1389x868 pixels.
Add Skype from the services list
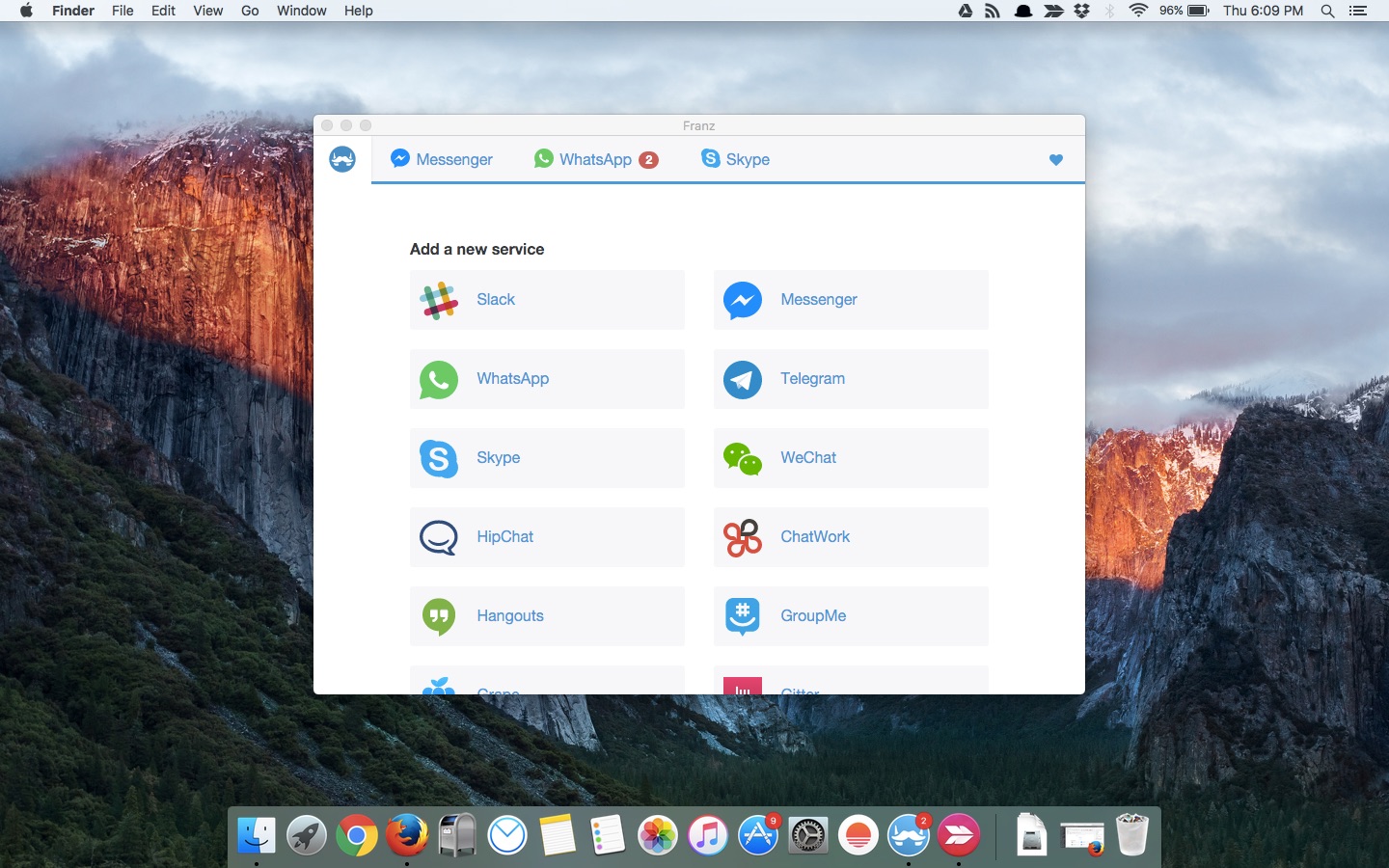pyautogui.click(x=547, y=458)
